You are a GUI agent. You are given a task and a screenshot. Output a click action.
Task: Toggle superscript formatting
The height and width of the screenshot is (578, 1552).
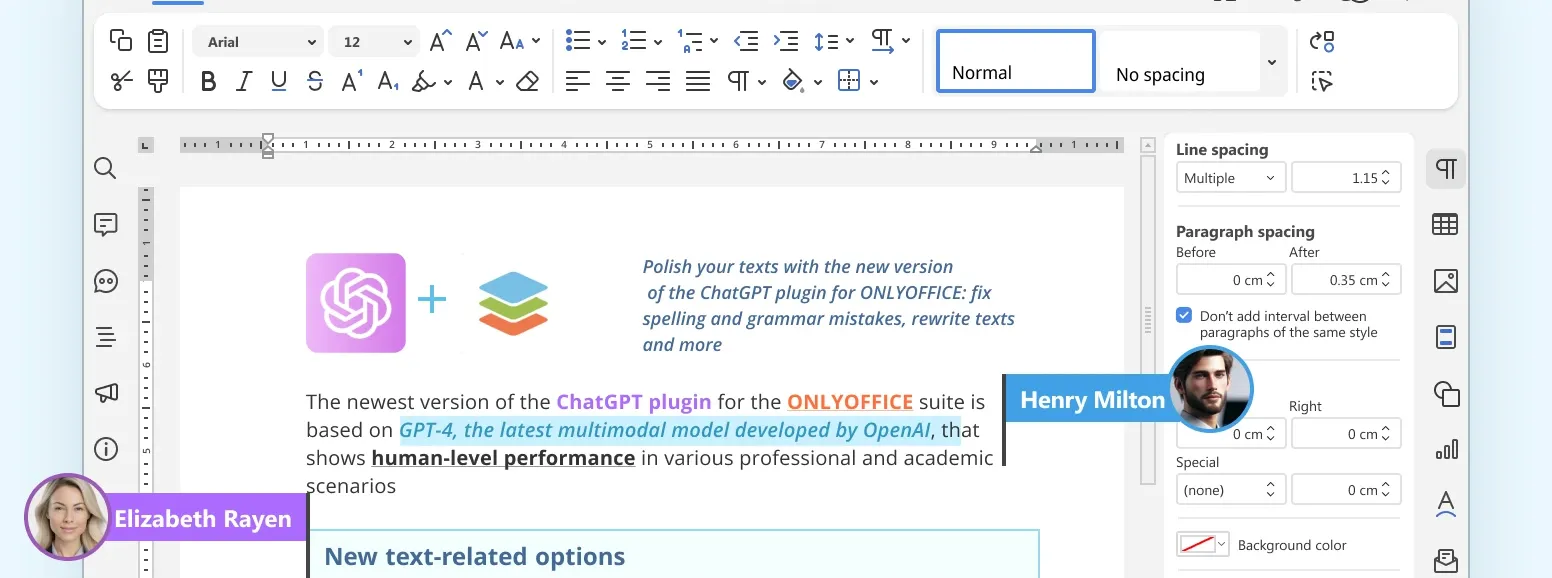pyautogui.click(x=351, y=82)
